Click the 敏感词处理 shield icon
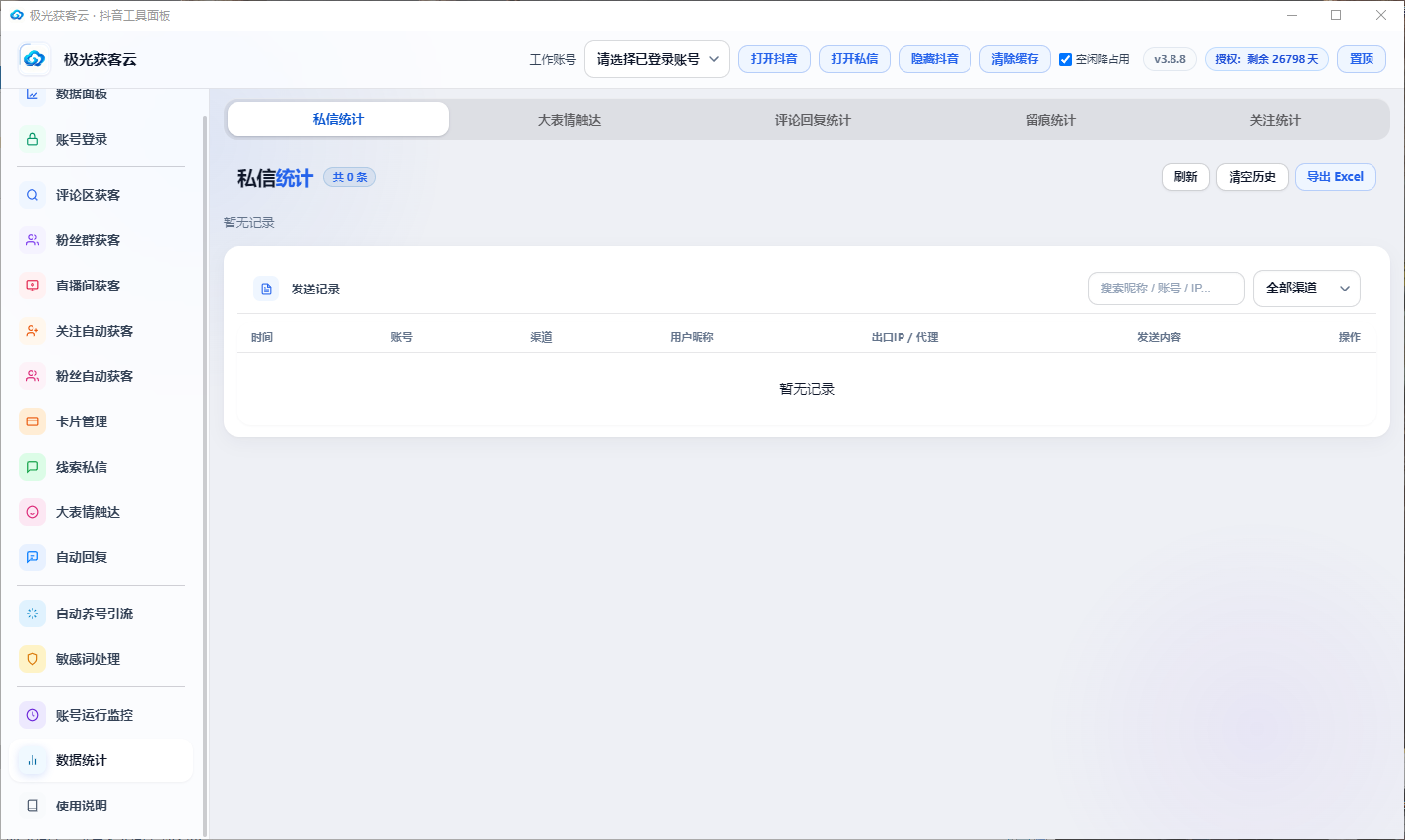 point(33,659)
